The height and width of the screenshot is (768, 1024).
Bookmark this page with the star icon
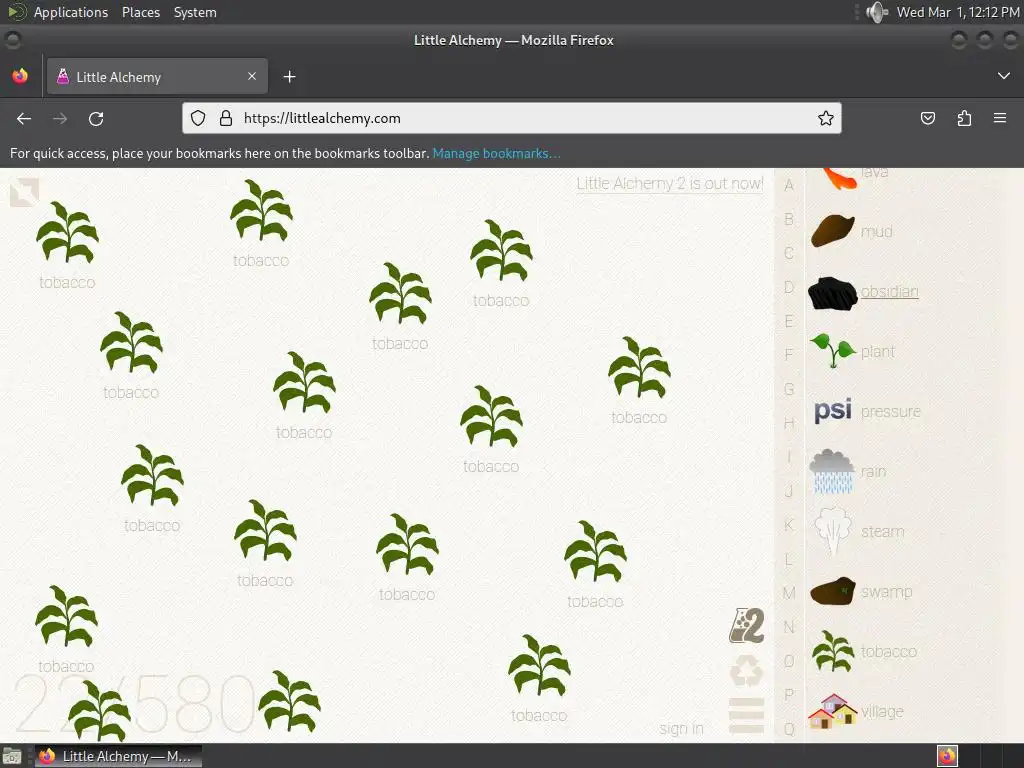click(825, 118)
